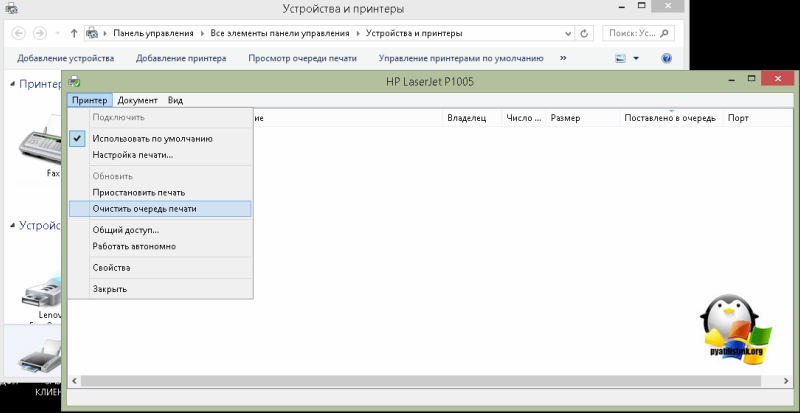Screen dimensions: 800x413
Task: Open the help question mark icon
Action: (666, 59)
